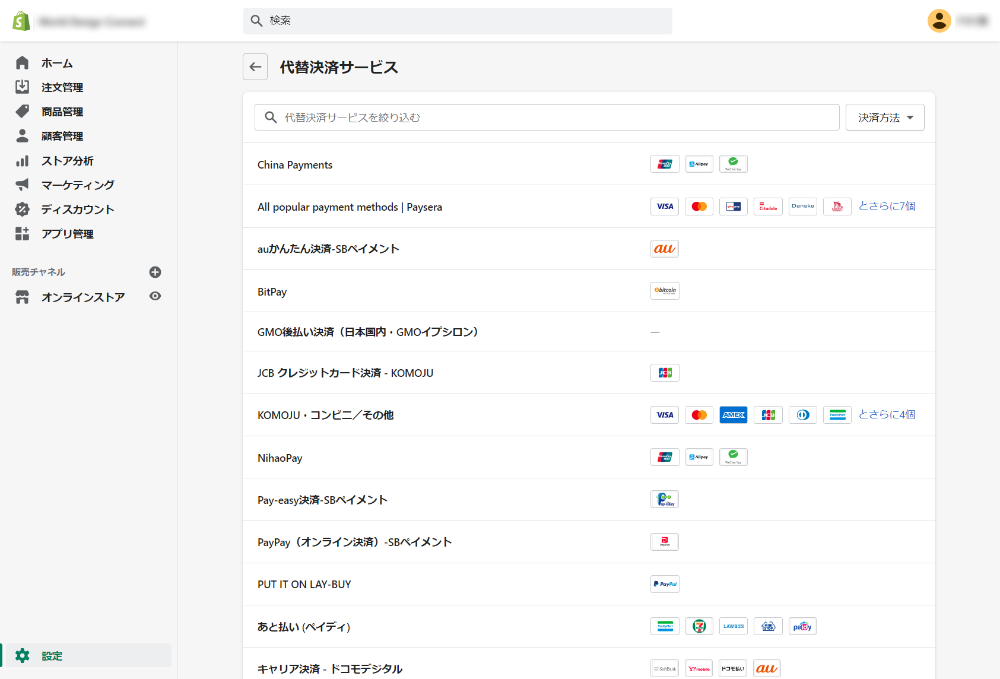This screenshot has height=679, width=1000.
Task: Click the Shopify logo icon
Action: [x=21, y=21]
